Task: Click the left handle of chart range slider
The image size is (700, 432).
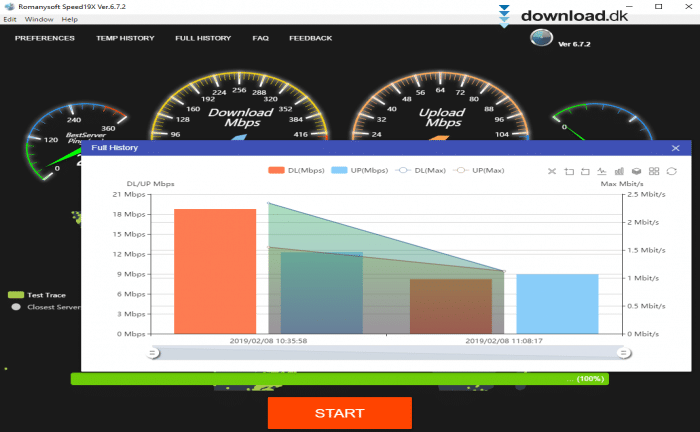Action: (x=152, y=352)
